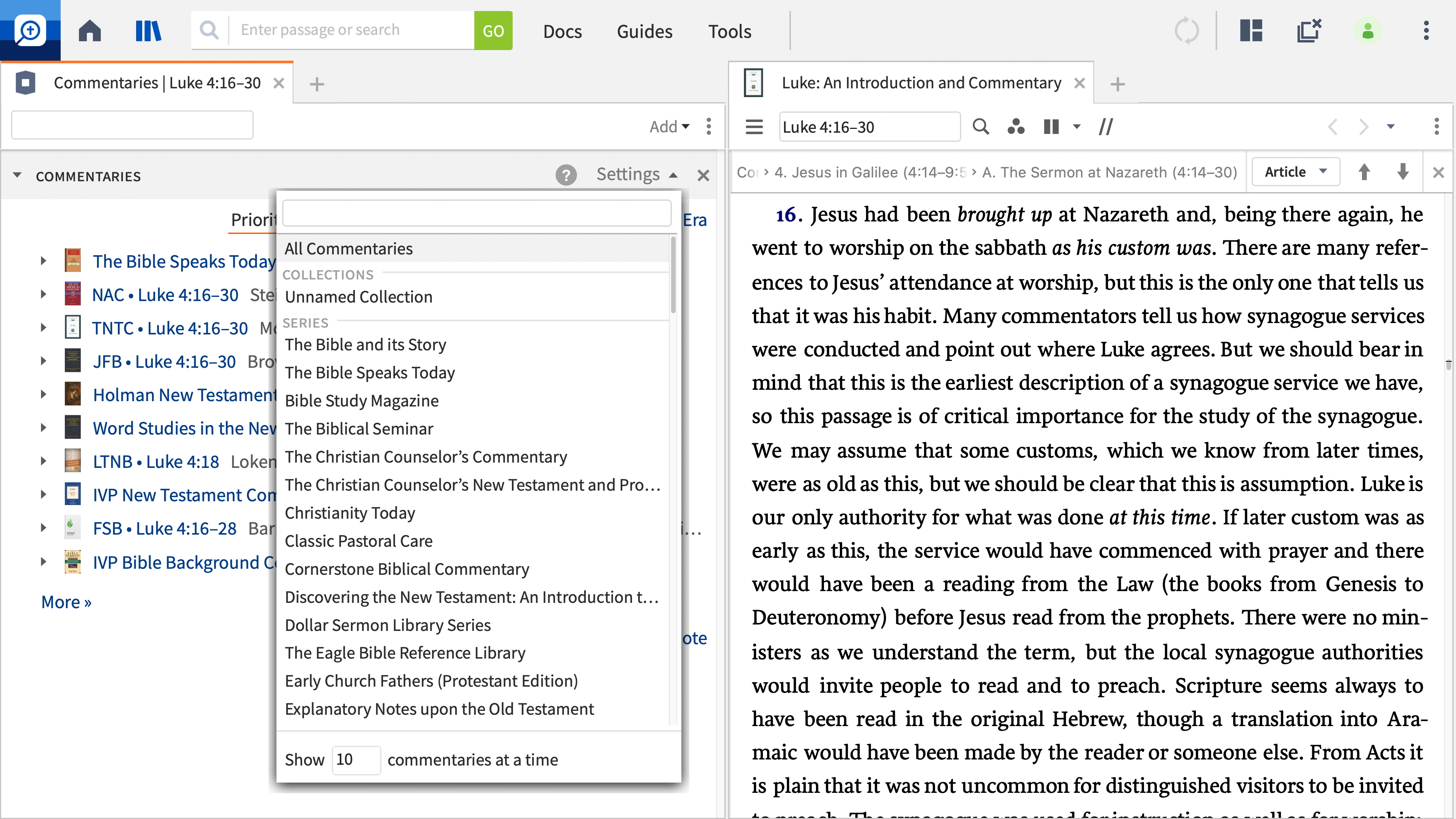Open IVP Bible Background commentary link
1456x819 pixels.
(184, 562)
